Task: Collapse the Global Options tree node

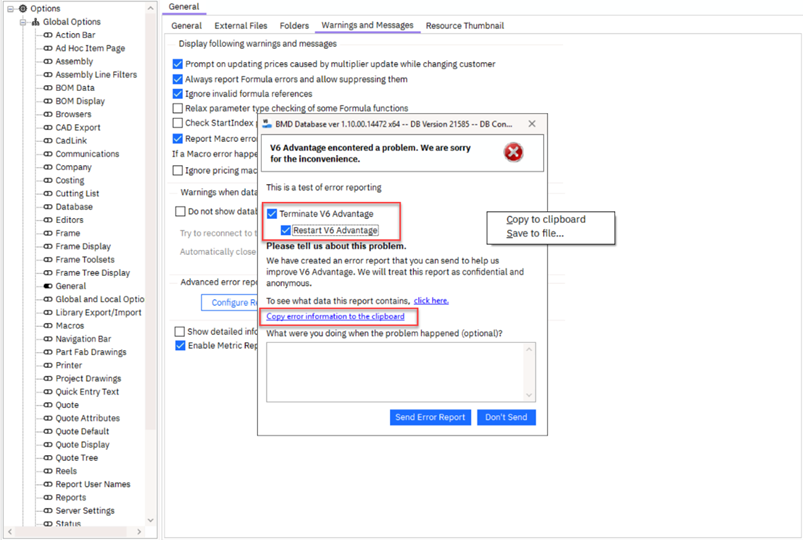Action: [23, 22]
